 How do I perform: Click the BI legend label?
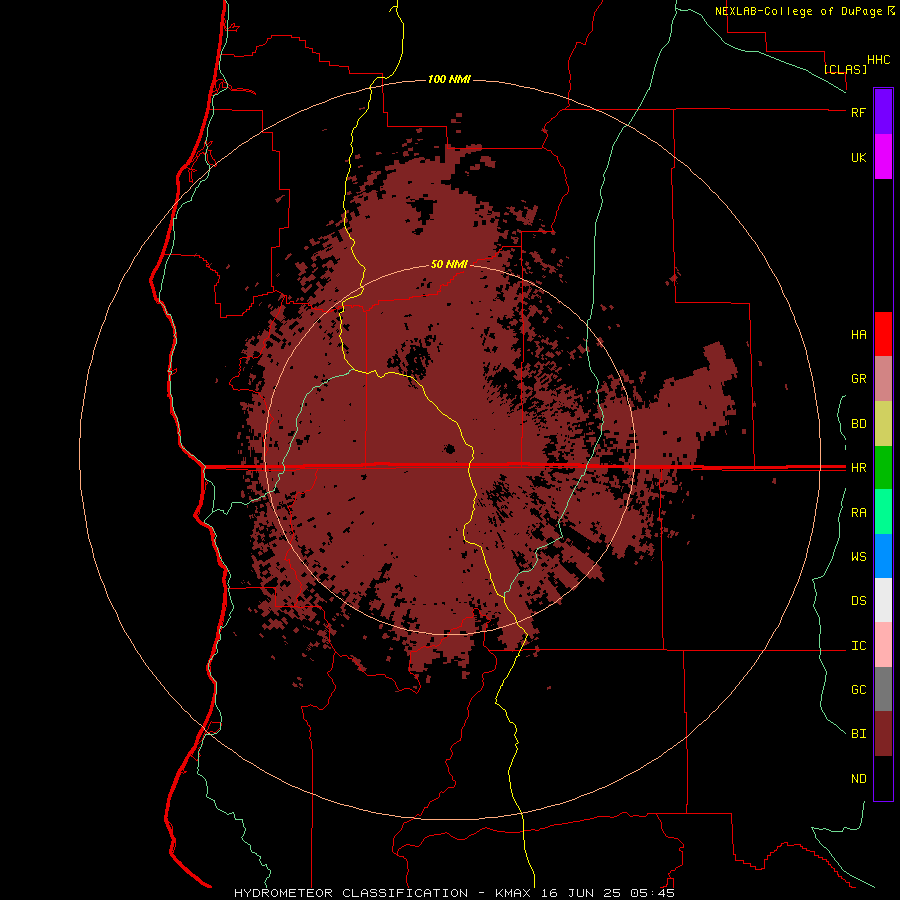pyautogui.click(x=858, y=734)
